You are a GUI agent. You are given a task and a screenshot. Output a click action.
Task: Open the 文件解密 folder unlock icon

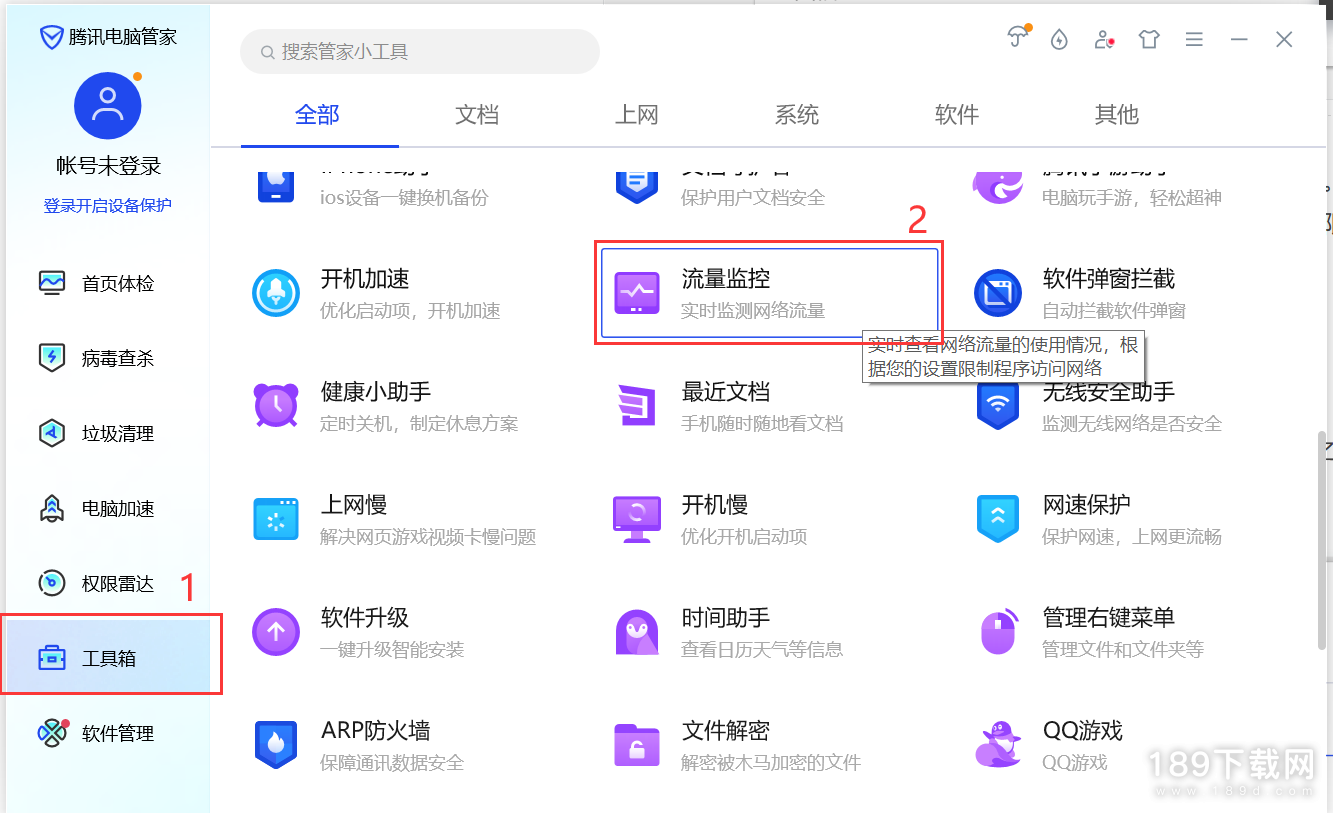(637, 744)
